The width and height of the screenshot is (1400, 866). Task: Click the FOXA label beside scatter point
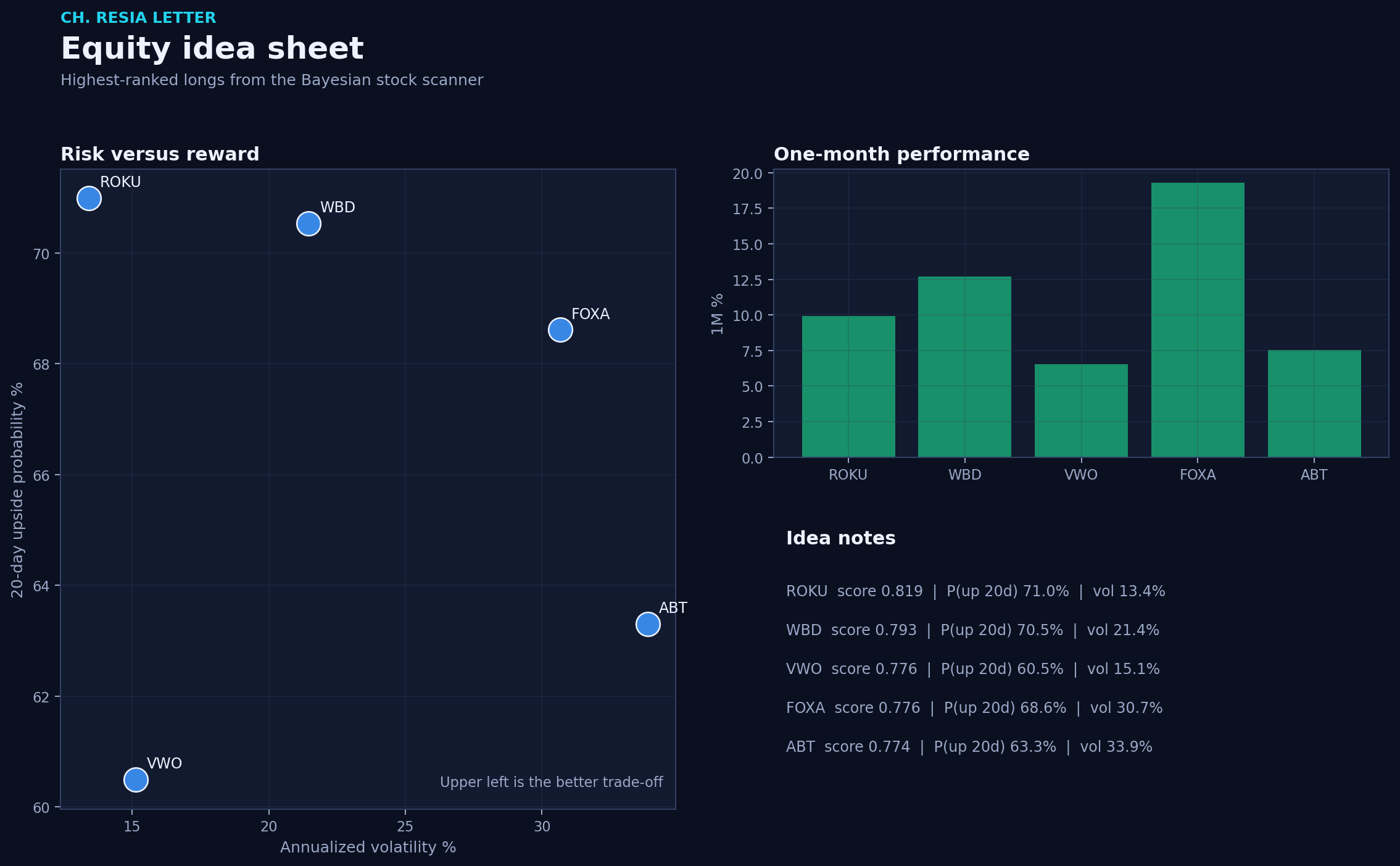(590, 314)
